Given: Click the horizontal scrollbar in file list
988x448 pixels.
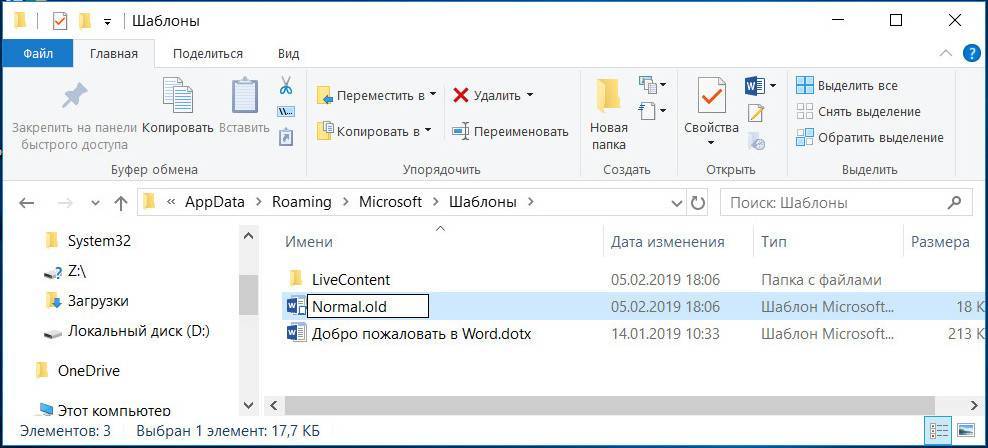Looking at the screenshot, I should [600, 405].
